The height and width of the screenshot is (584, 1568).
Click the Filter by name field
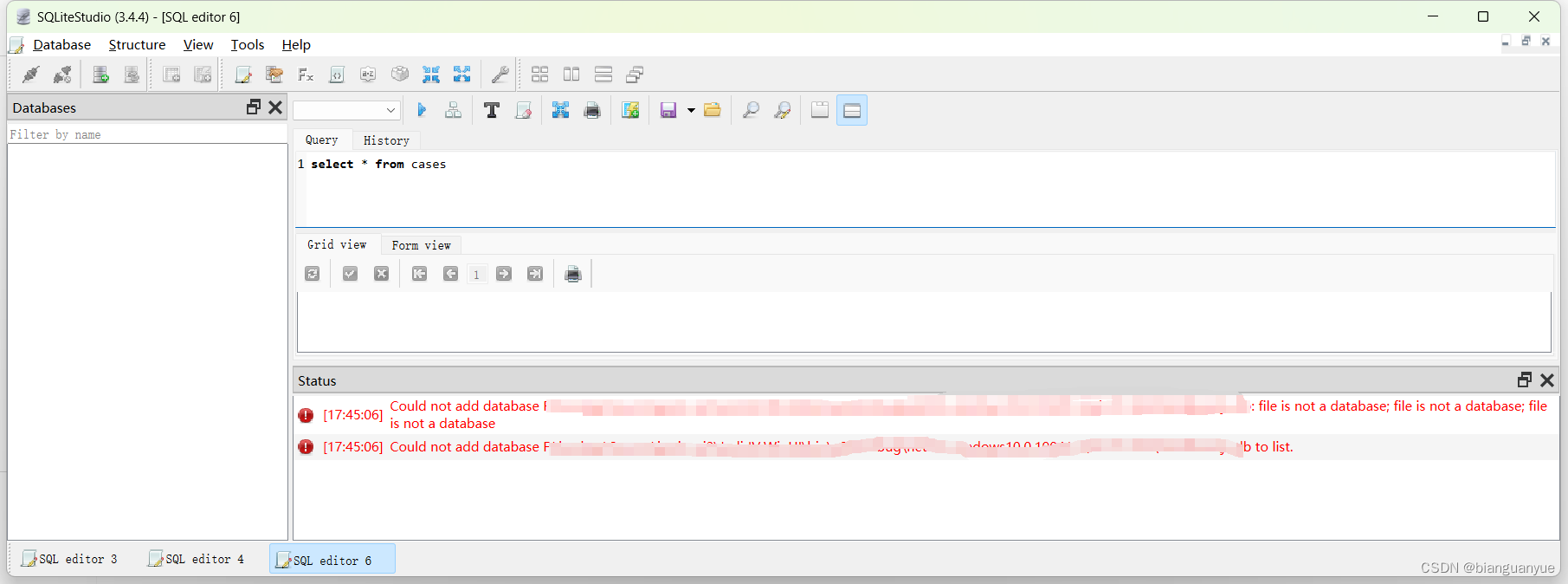(x=147, y=134)
